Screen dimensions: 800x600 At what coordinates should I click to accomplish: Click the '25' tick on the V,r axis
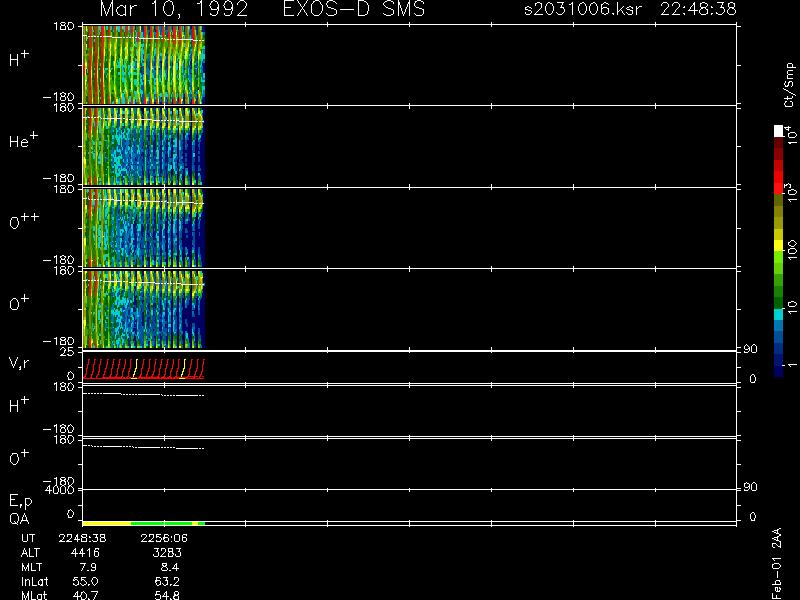[67, 352]
